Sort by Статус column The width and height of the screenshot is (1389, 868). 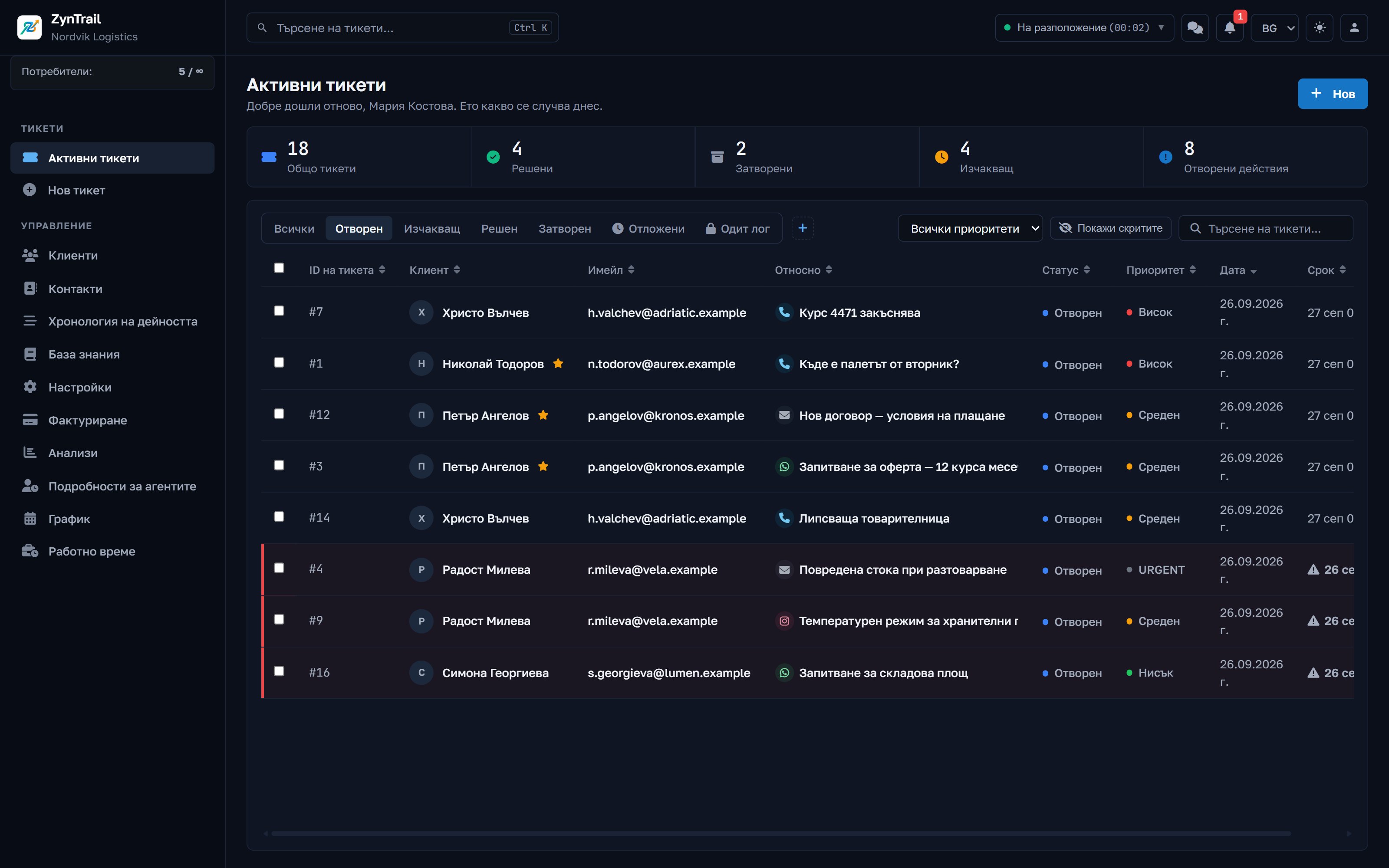[x=1066, y=270]
